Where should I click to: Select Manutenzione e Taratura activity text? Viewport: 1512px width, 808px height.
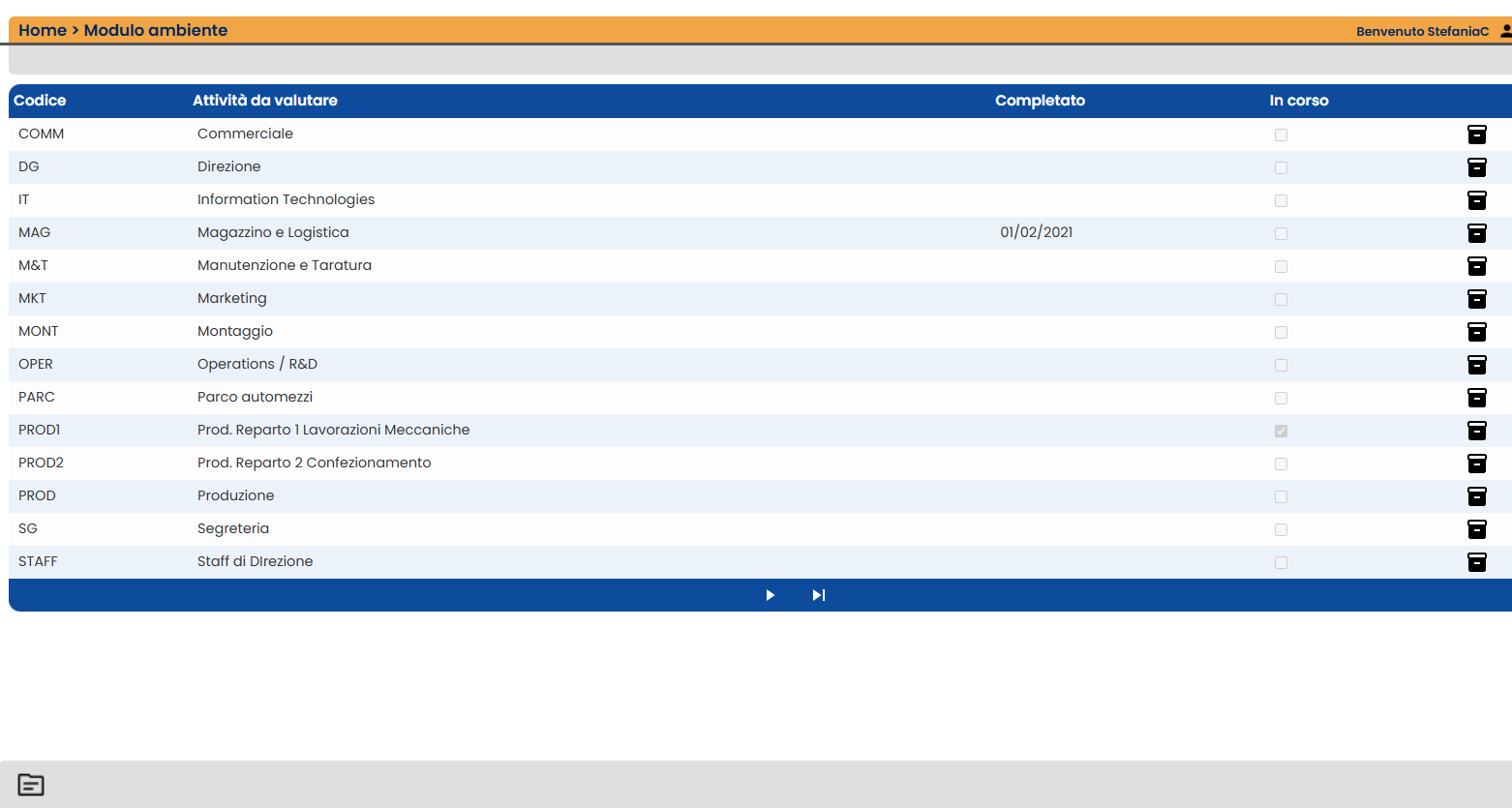point(285,265)
